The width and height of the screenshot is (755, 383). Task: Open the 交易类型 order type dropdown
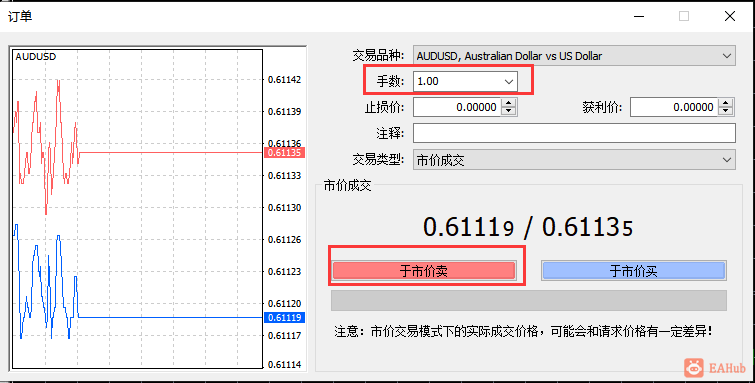coord(574,160)
